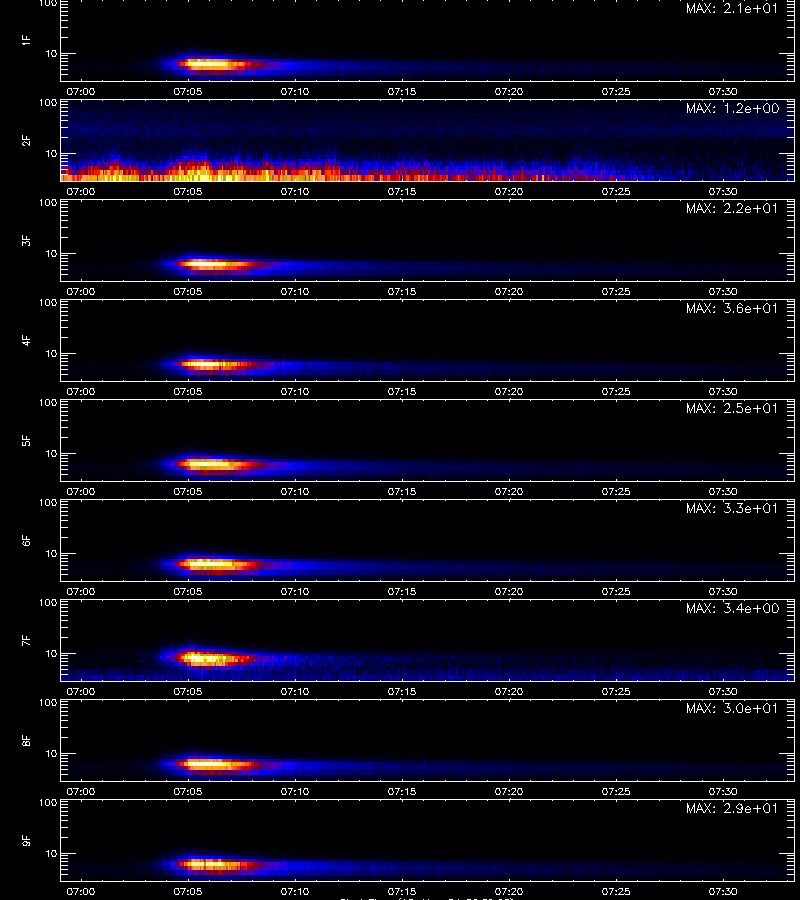Screen dimensions: 800x900
Task: Click the 100 y-axis label of panel 9F
Action: pos(48,803)
